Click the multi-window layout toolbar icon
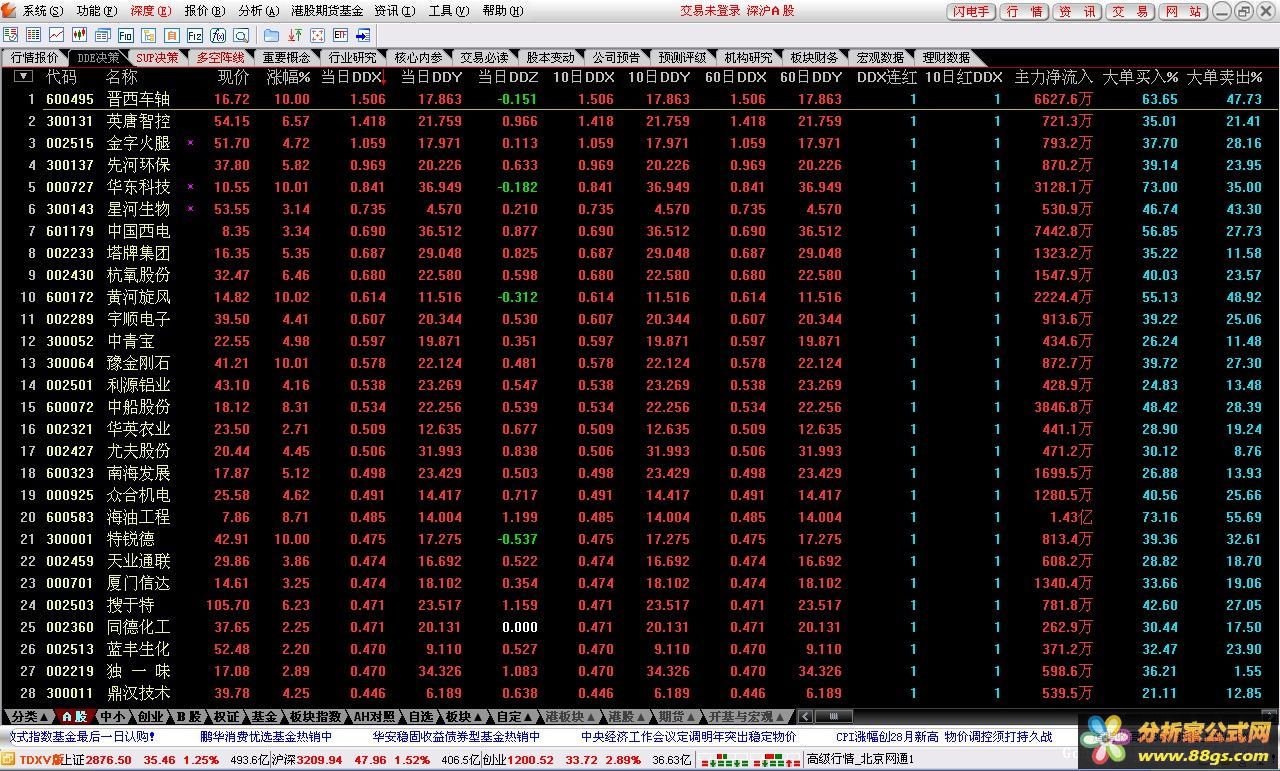Viewport: 1280px width, 771px height. (102, 35)
